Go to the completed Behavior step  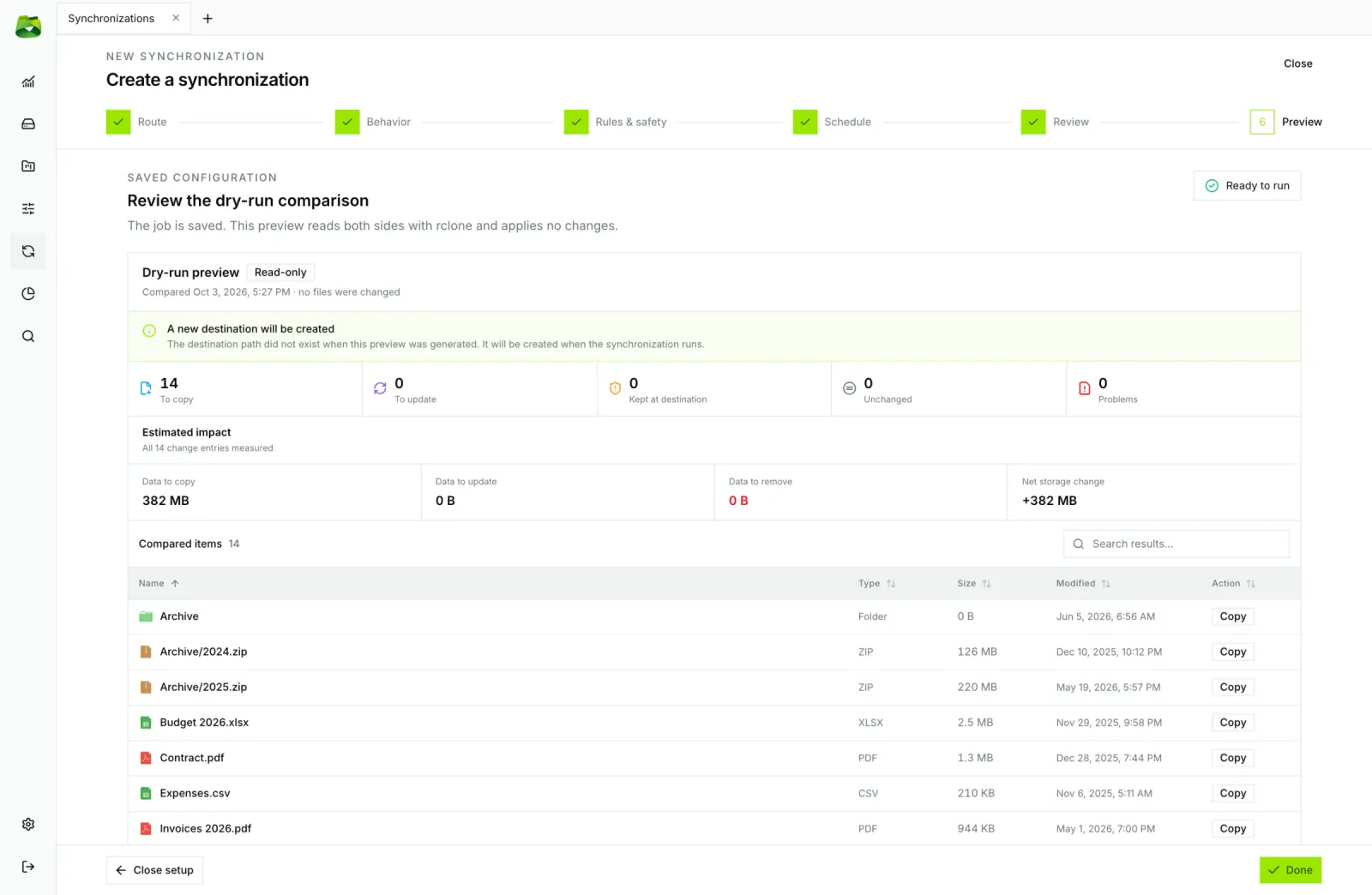tap(373, 122)
